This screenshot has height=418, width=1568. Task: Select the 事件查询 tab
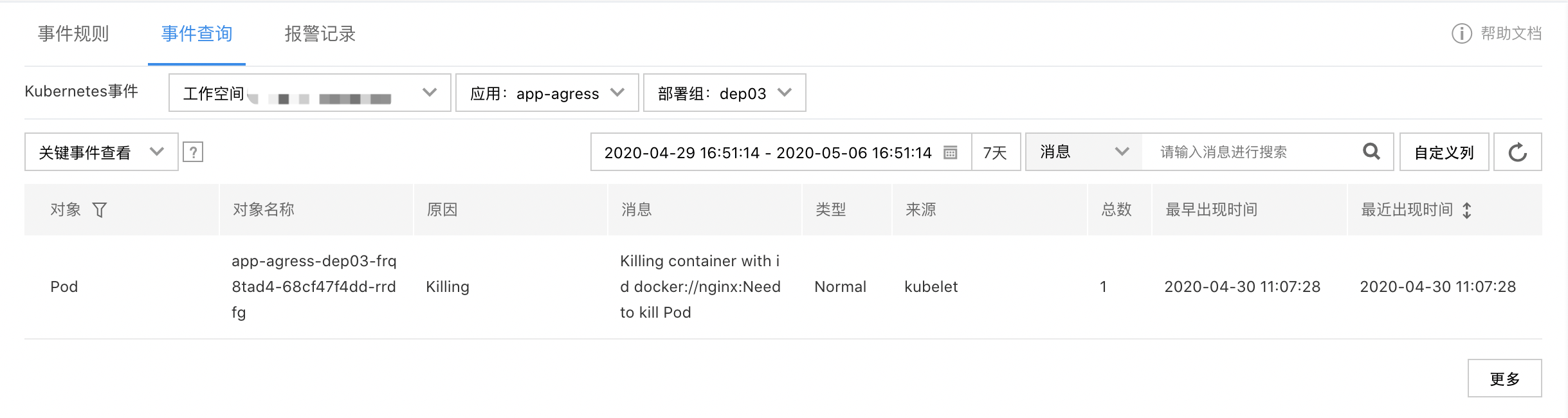pos(196,33)
